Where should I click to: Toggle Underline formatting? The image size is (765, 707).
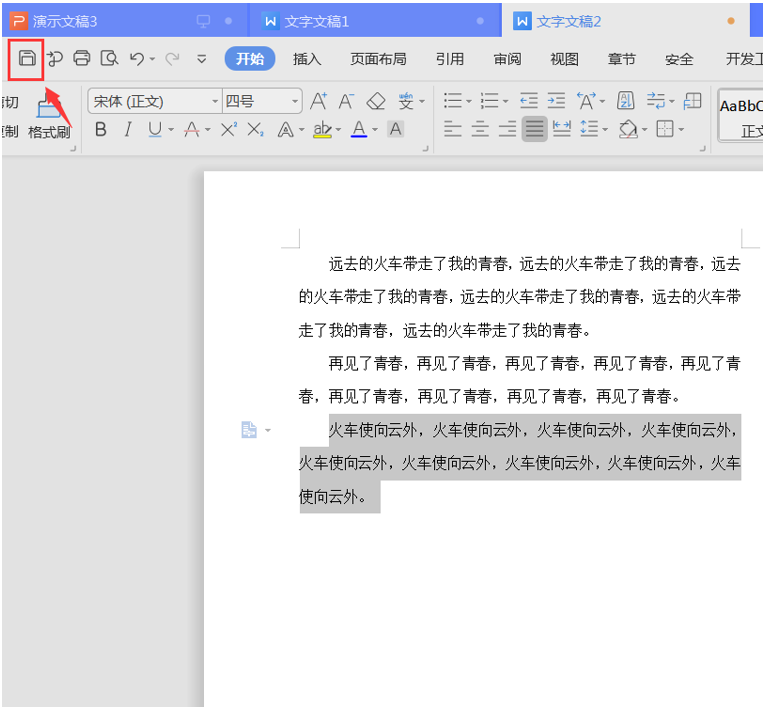[155, 130]
